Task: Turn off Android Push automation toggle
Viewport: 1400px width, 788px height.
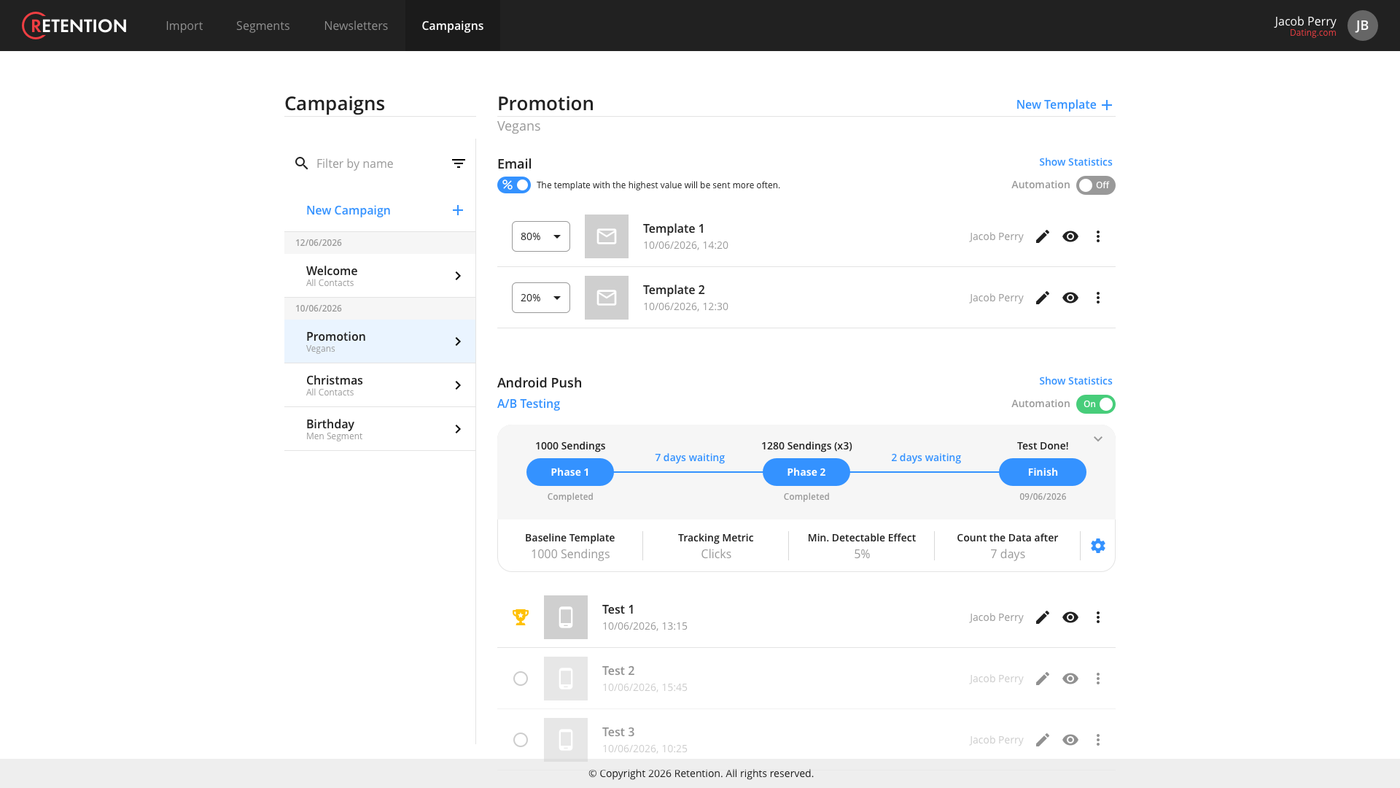Action: pyautogui.click(x=1095, y=404)
